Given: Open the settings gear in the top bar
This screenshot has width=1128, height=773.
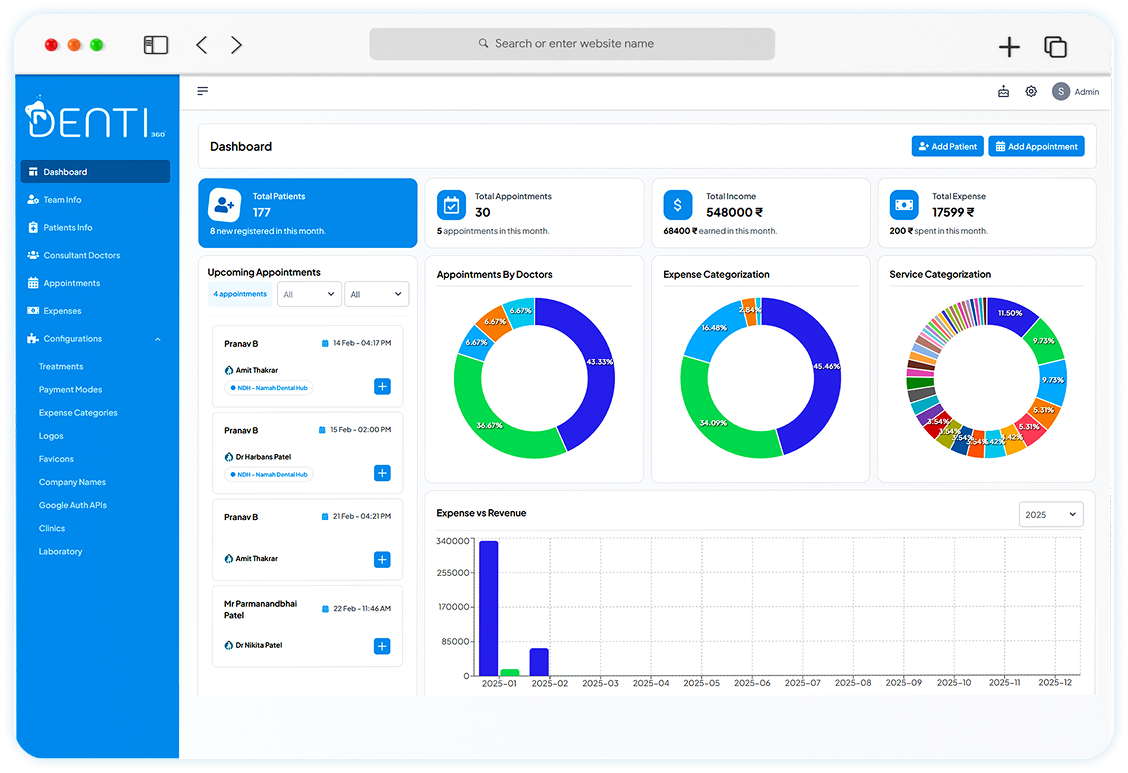Looking at the screenshot, I should pos(1031,91).
